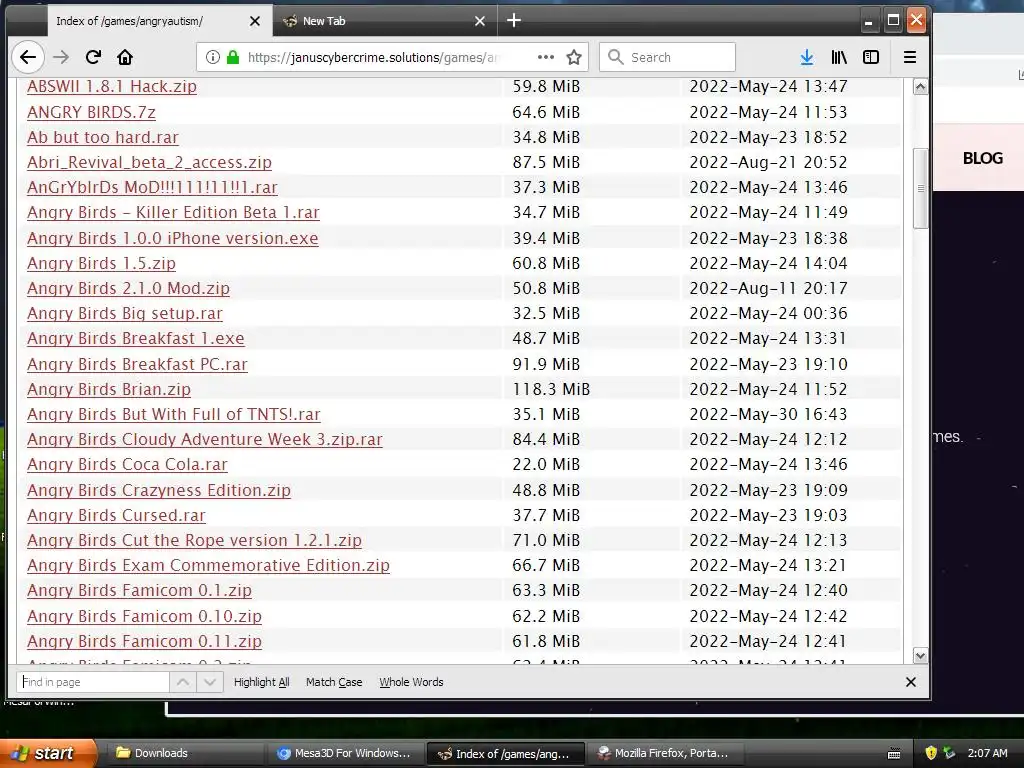This screenshot has width=1024, height=768.
Task: Toggle Whole Words option
Action: 411,682
